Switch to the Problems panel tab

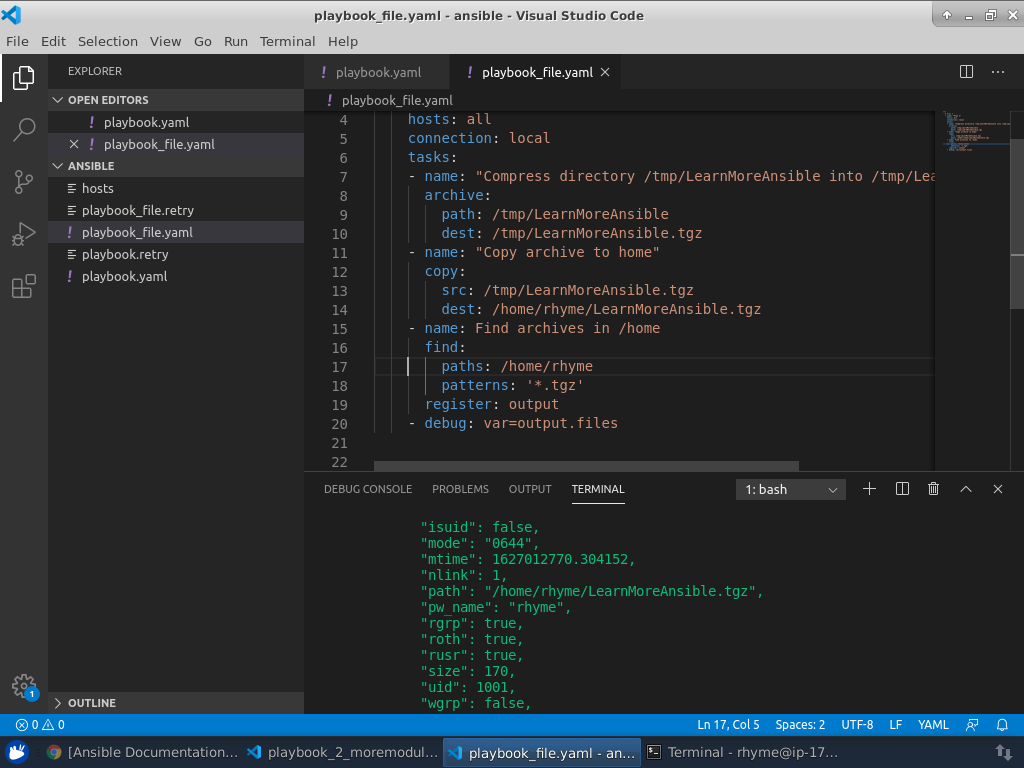460,489
